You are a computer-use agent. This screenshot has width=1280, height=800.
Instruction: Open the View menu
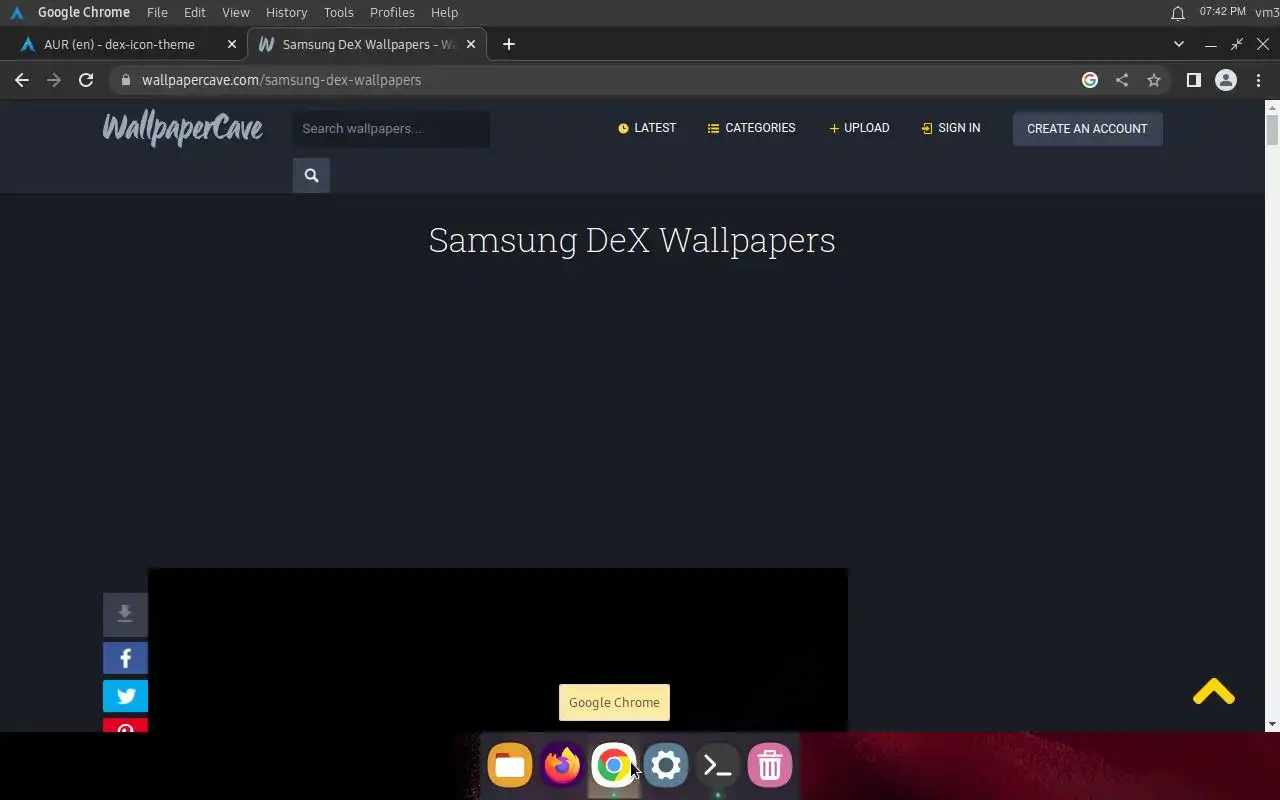pos(236,12)
